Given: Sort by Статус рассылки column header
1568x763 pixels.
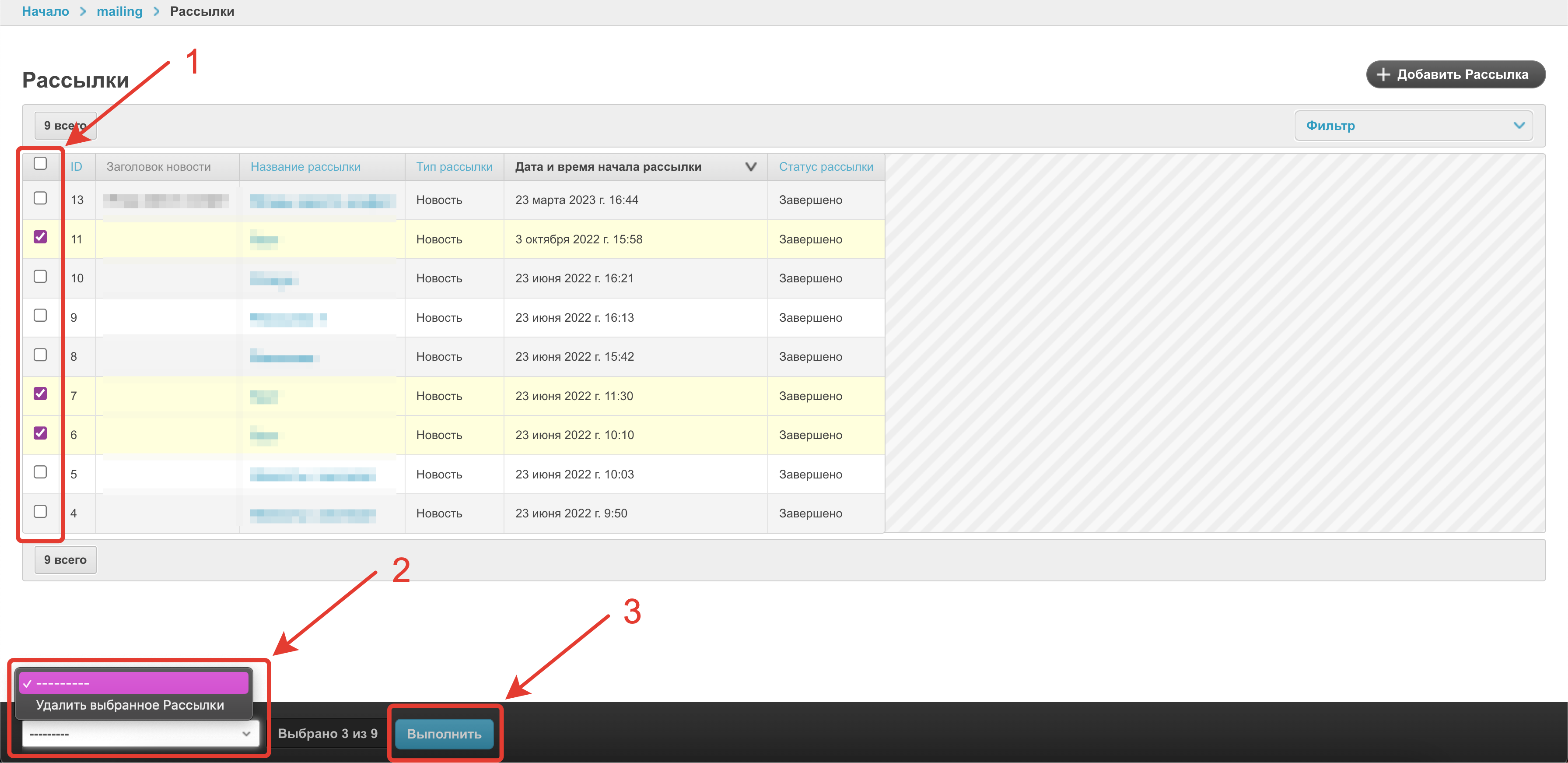Looking at the screenshot, I should [x=826, y=167].
